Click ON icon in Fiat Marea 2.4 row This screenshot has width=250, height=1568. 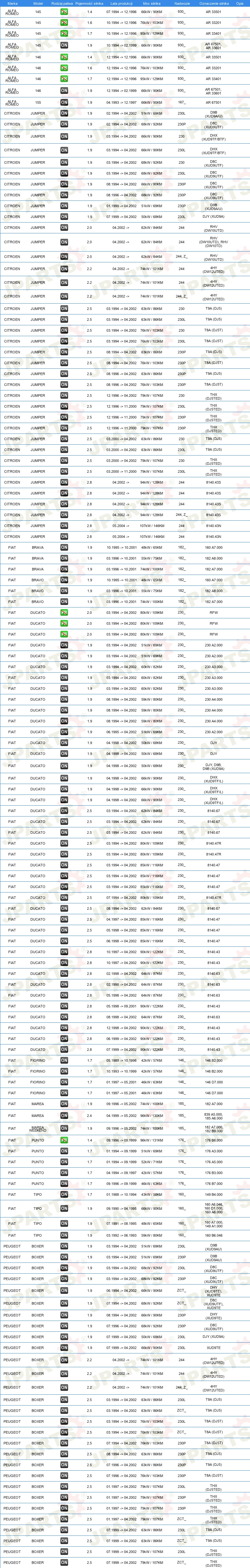tap(64, 1116)
